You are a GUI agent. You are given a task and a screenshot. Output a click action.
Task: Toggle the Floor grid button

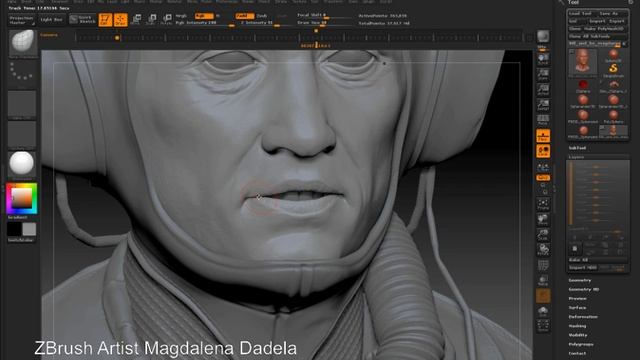543,136
